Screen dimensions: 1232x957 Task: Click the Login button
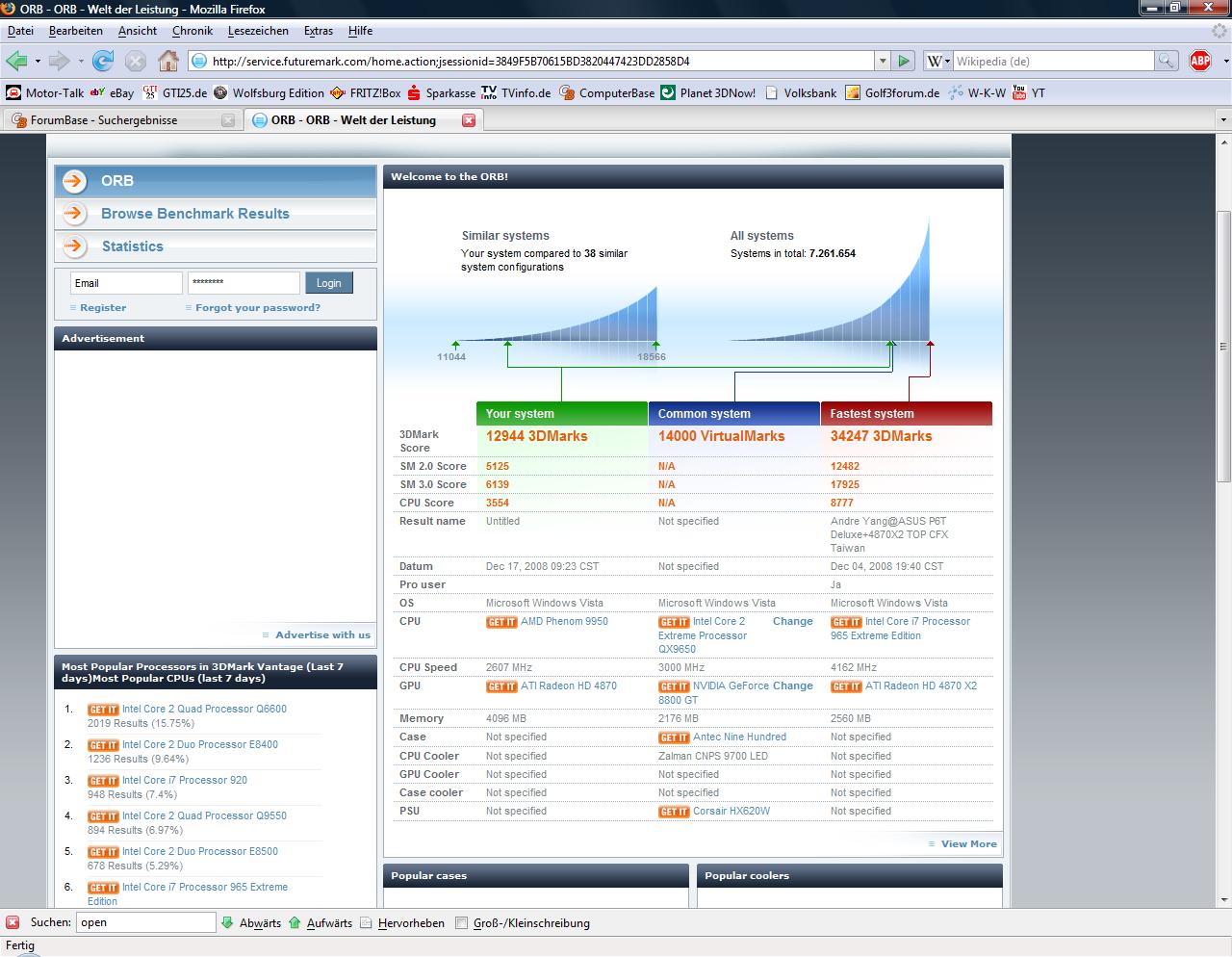tap(329, 283)
